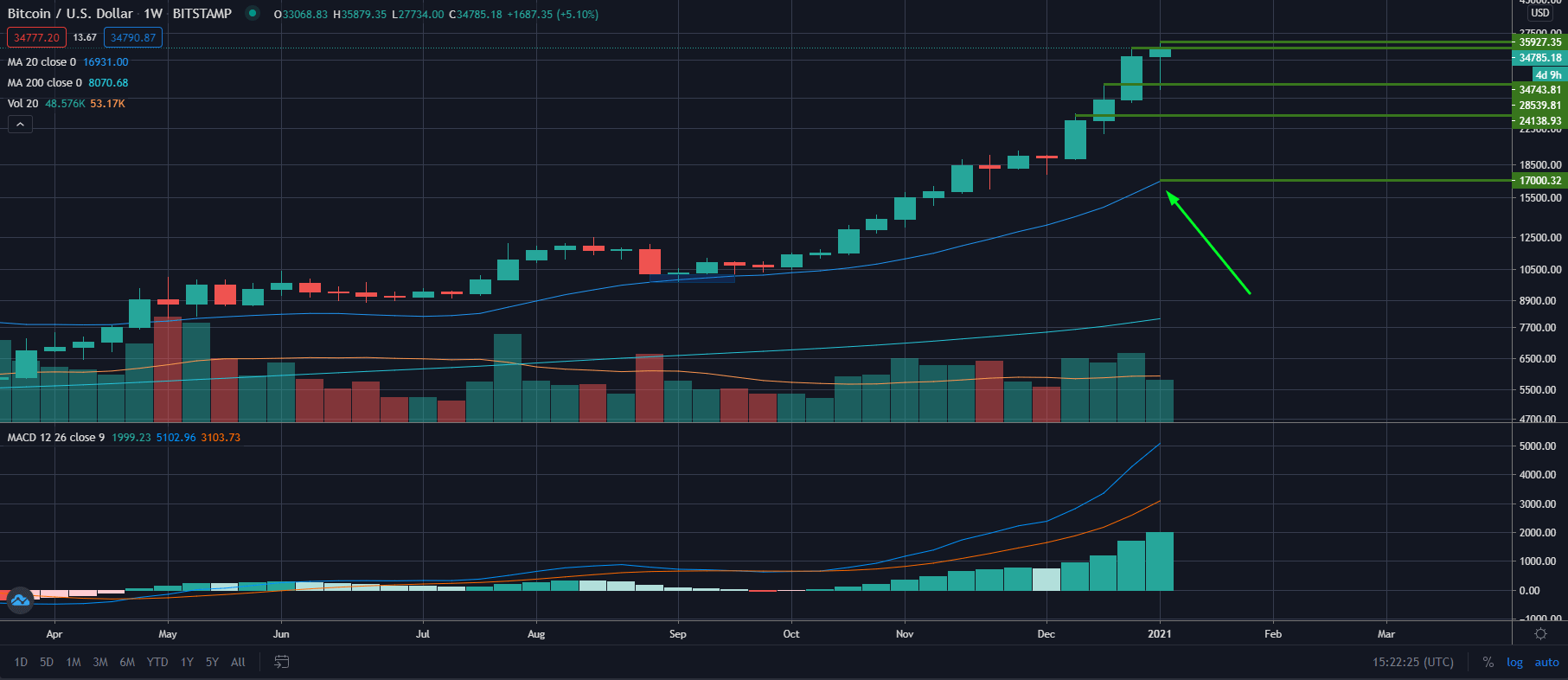This screenshot has width=1568, height=680.
Task: Click the red sell price 34777.20 button
Action: click(36, 37)
